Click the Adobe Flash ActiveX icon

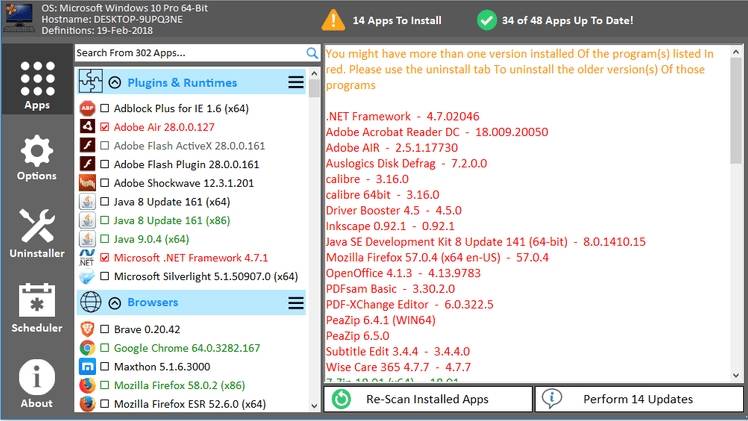(x=87, y=145)
